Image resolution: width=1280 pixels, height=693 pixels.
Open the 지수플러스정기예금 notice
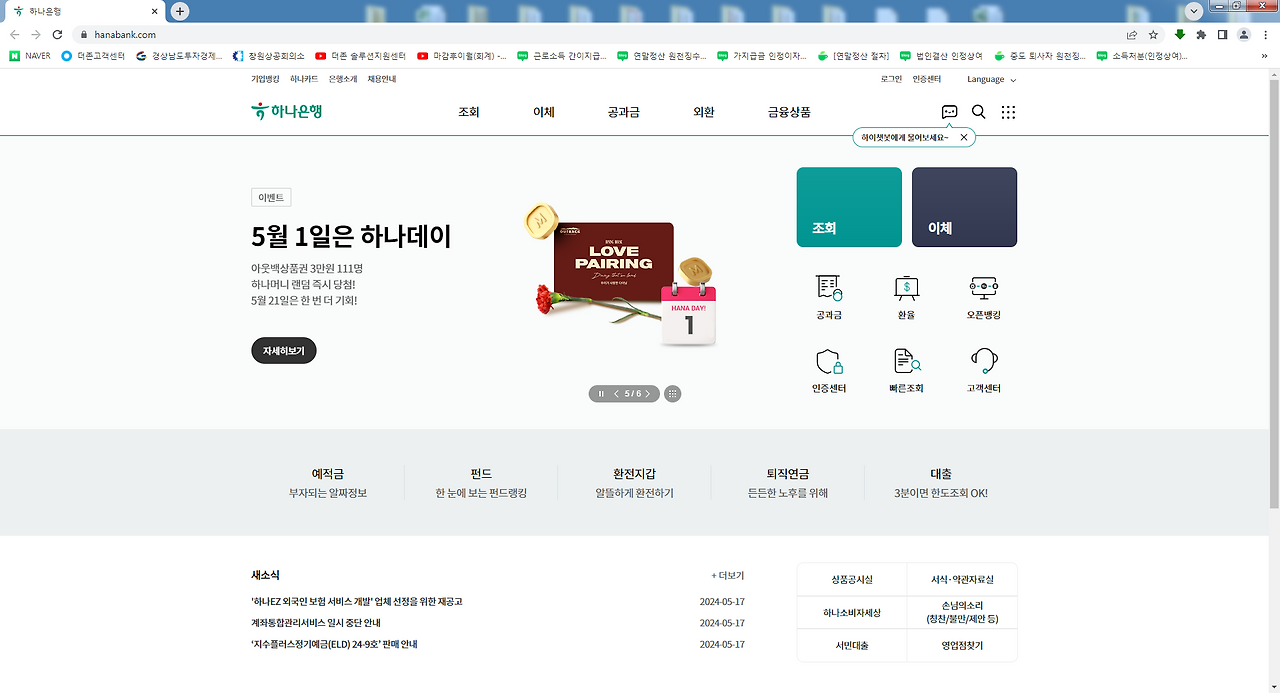point(334,645)
